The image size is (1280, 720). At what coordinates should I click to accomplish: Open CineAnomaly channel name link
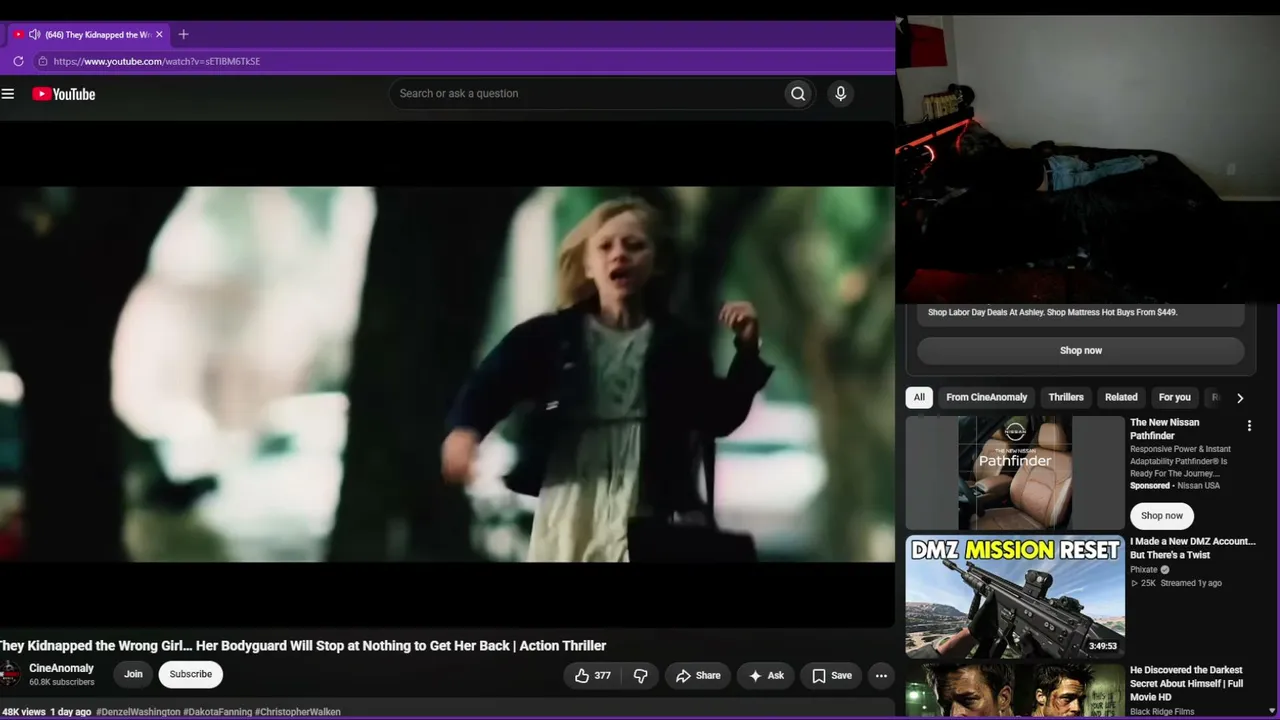pyautogui.click(x=61, y=668)
